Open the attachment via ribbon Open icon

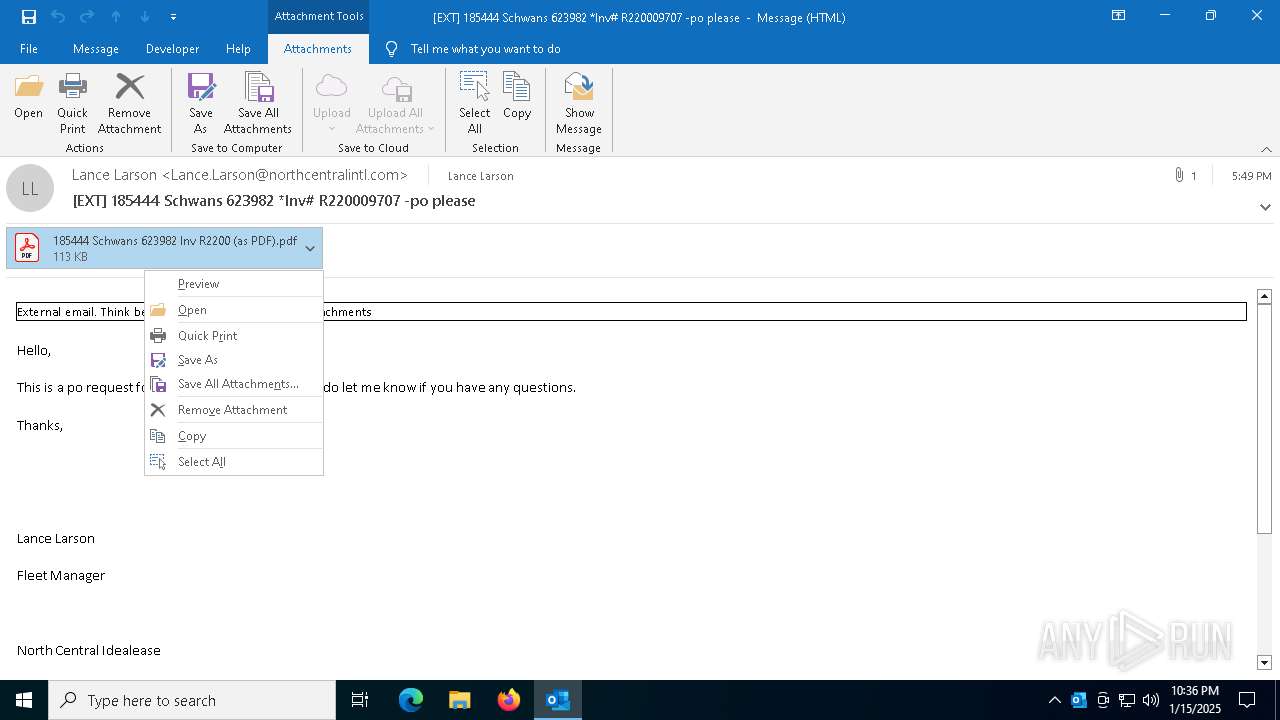[28, 97]
